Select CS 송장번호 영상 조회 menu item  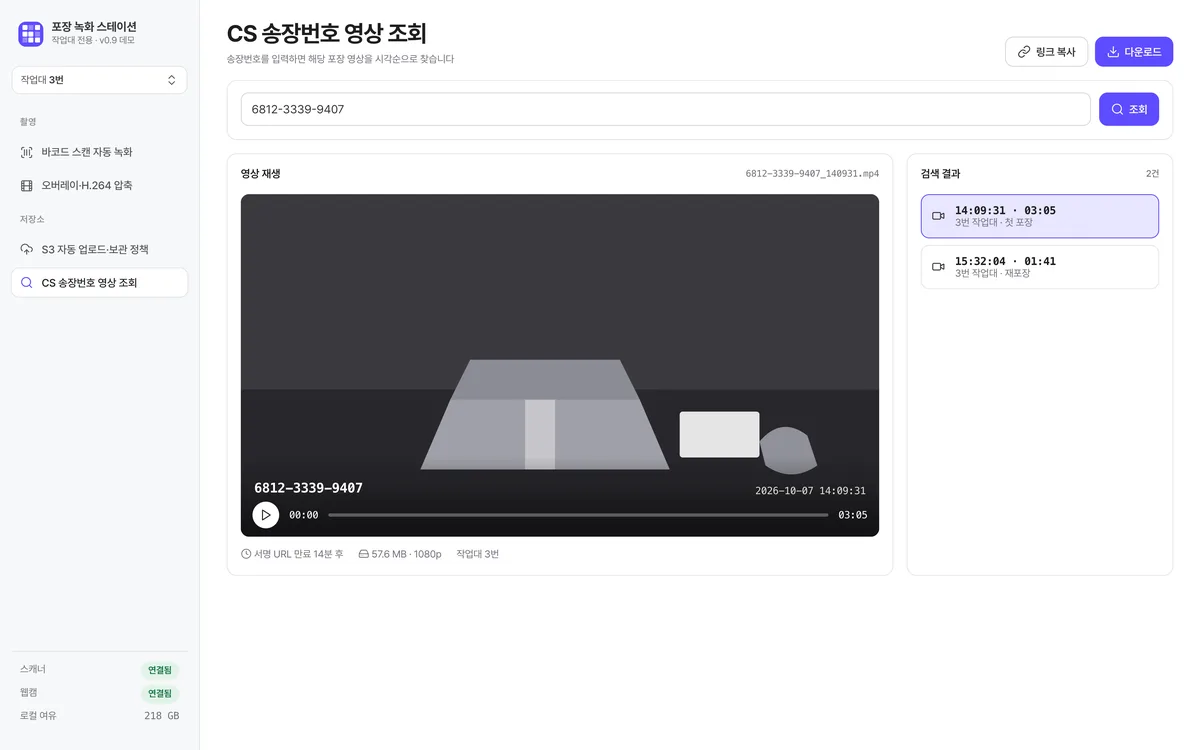(x=99, y=283)
